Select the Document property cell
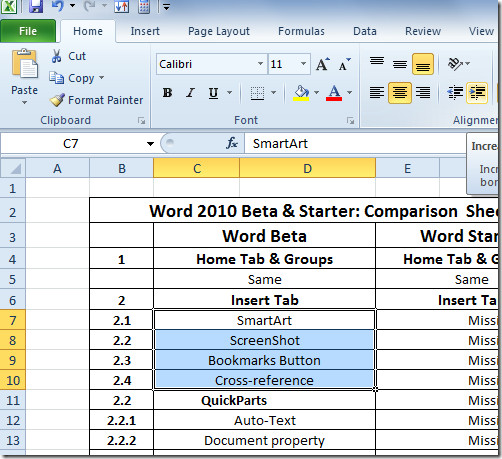502x459 pixels. (x=264, y=440)
